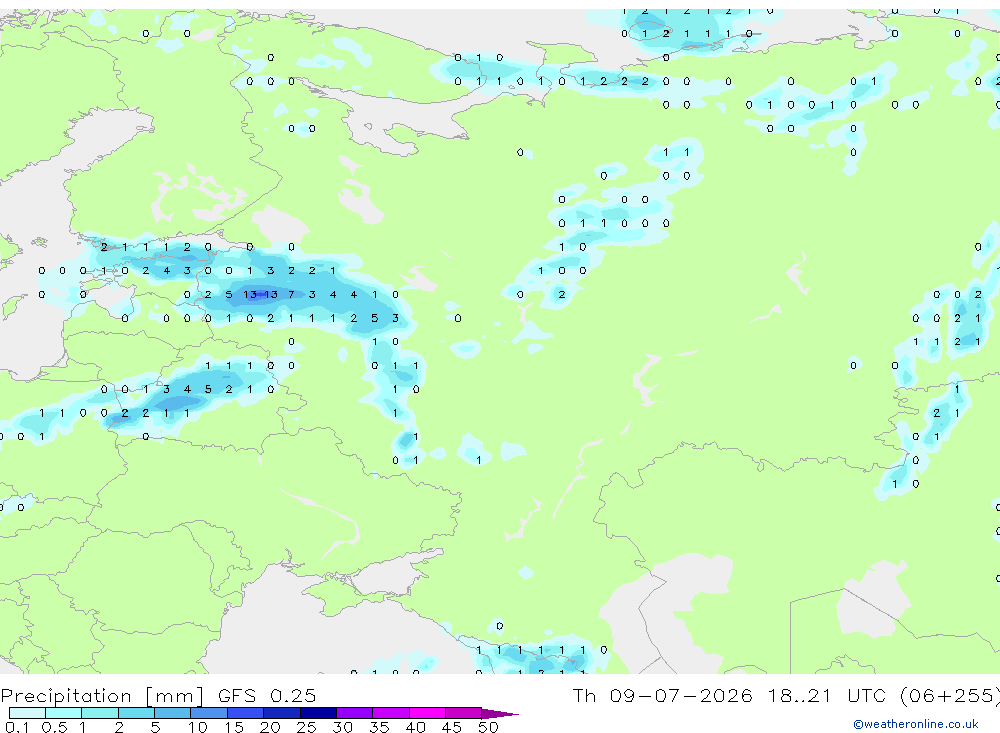Click the 45–50 mm legend color swatch
The height and width of the screenshot is (733, 1000).
tap(463, 713)
